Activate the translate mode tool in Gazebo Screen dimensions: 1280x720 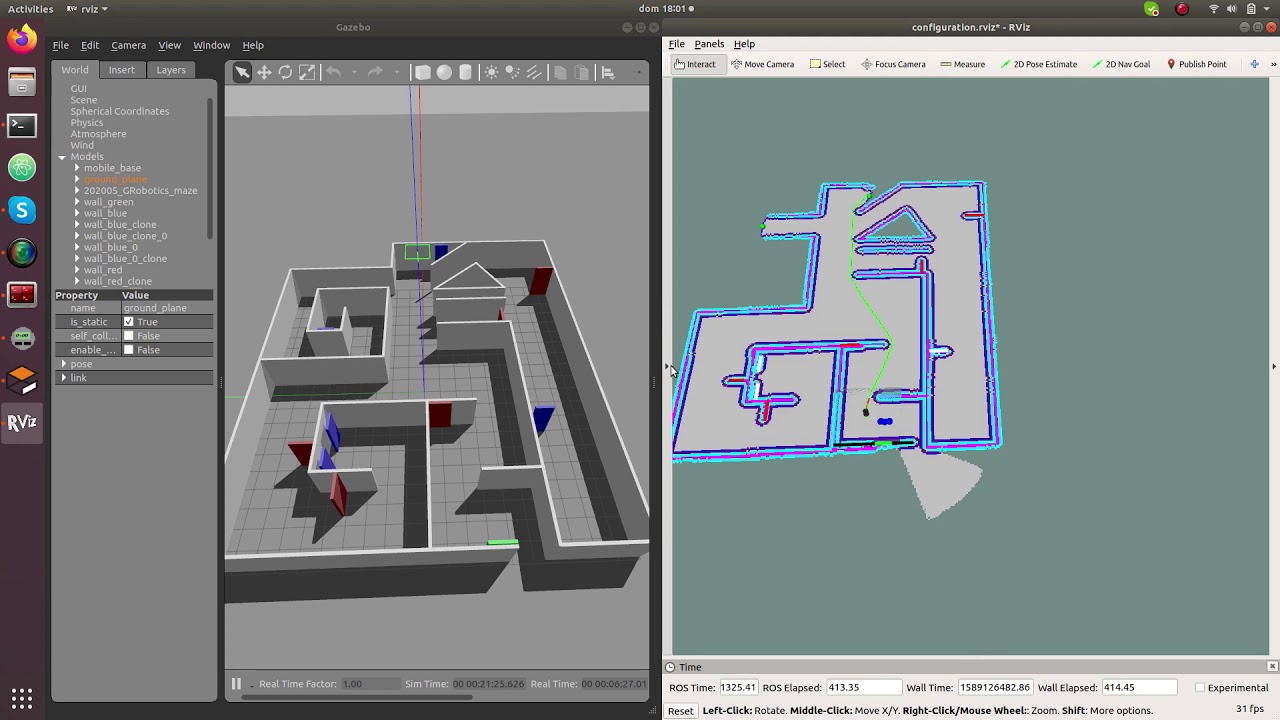(264, 72)
